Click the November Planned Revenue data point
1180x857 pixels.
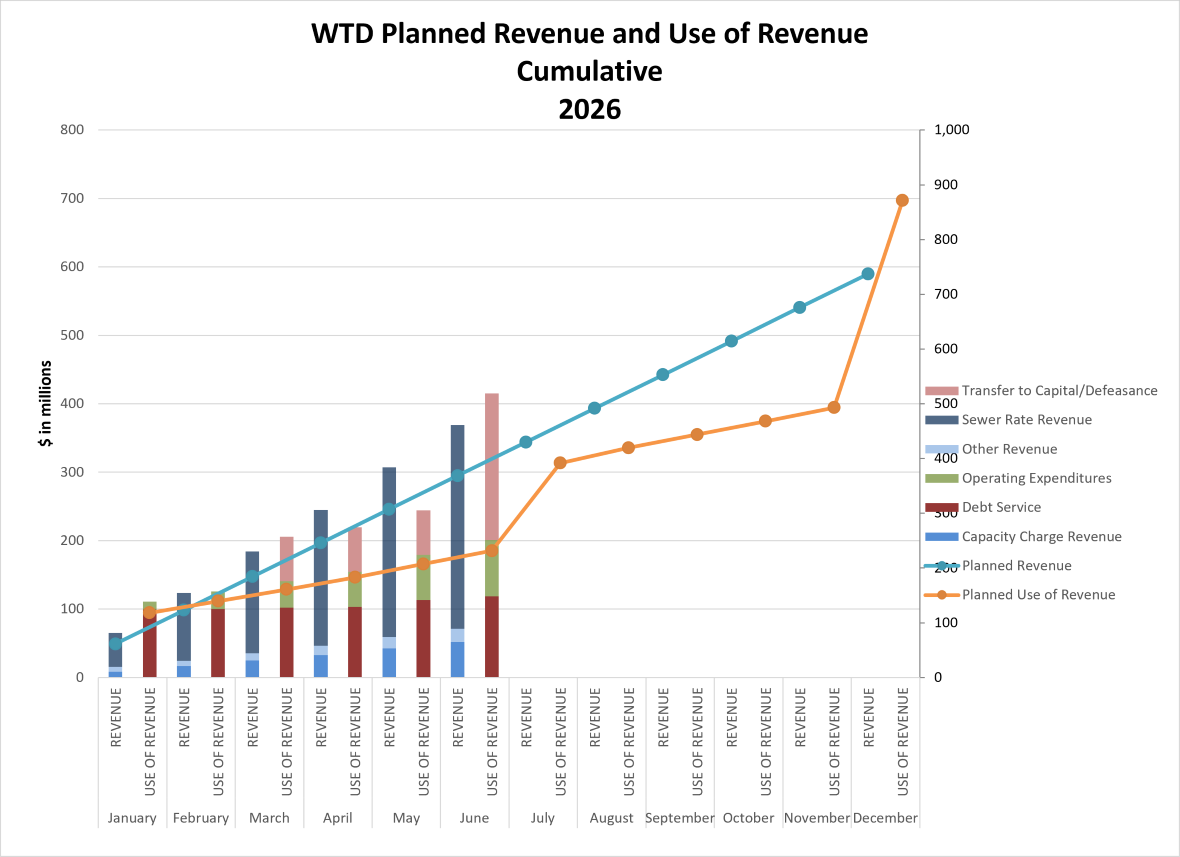[x=800, y=307]
